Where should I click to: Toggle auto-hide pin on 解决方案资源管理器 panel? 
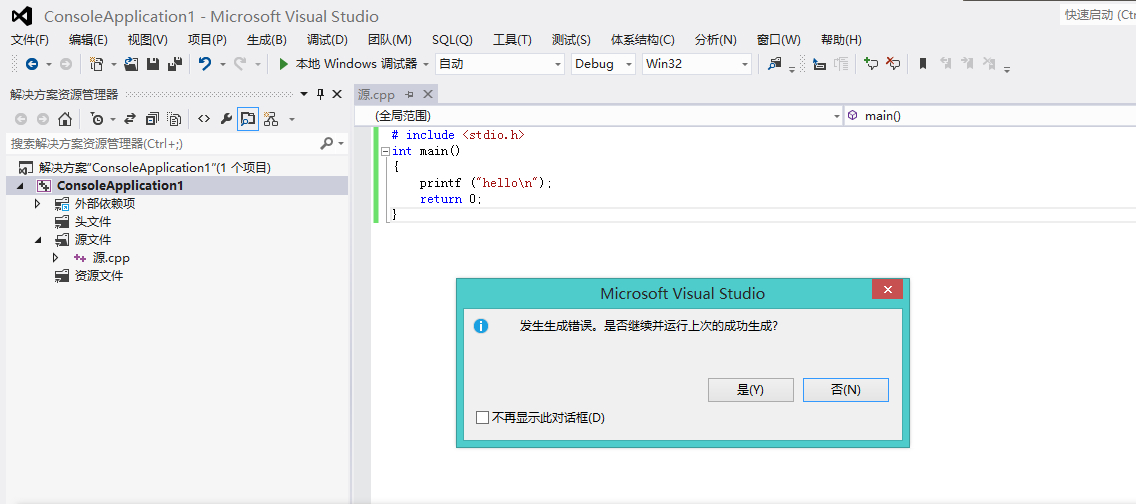[x=321, y=94]
